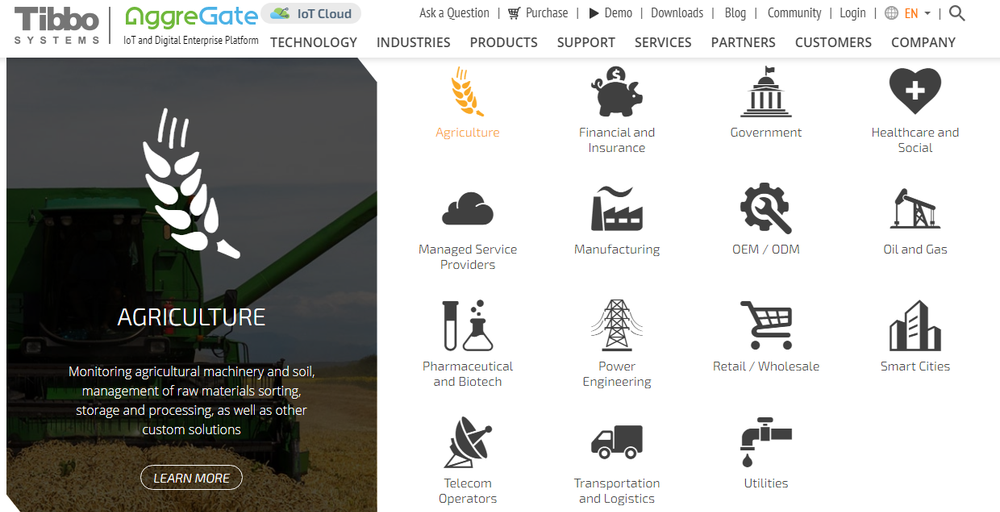Select the cloud Managed Service Providers icon

pos(467,208)
